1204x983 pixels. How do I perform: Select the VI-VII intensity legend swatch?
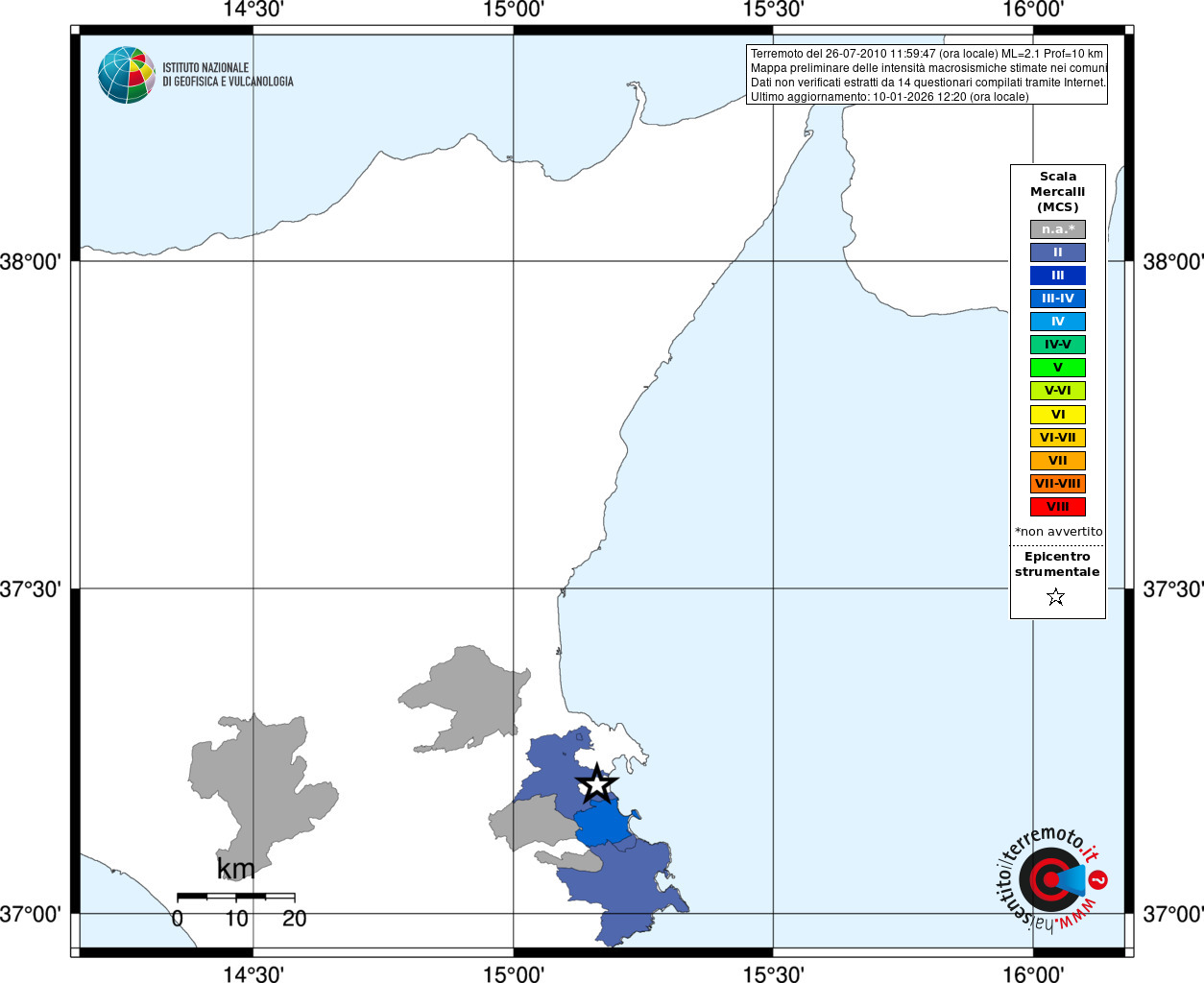[1058, 438]
